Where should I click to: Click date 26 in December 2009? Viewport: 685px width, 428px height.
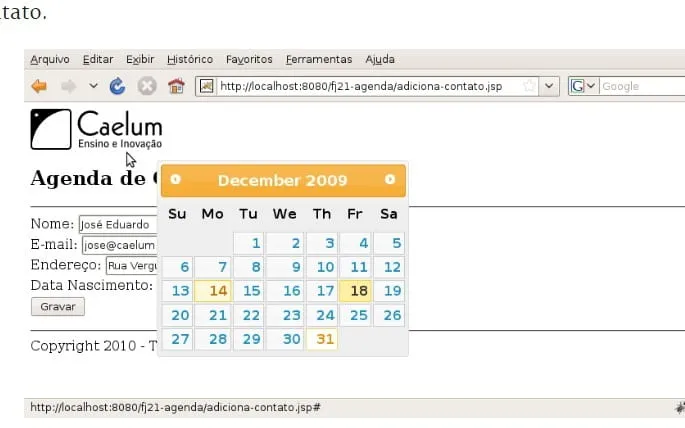389,315
